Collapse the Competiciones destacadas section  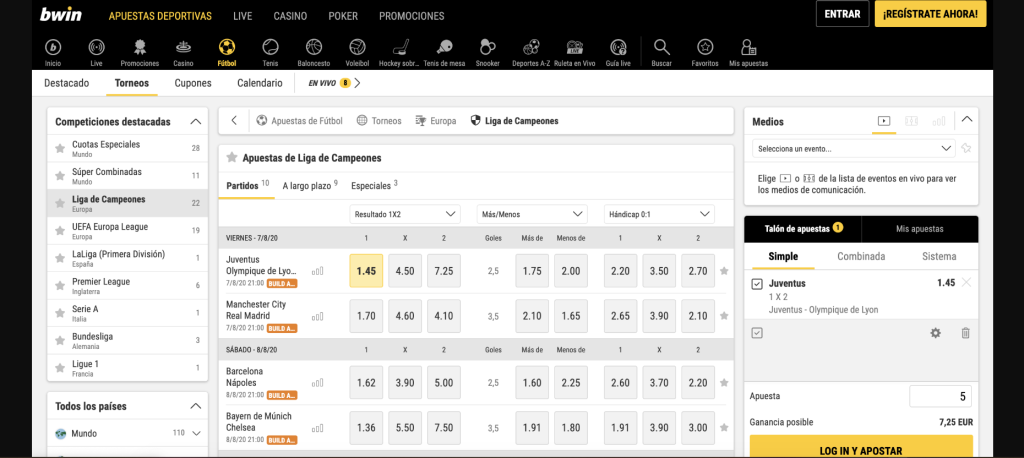(195, 122)
